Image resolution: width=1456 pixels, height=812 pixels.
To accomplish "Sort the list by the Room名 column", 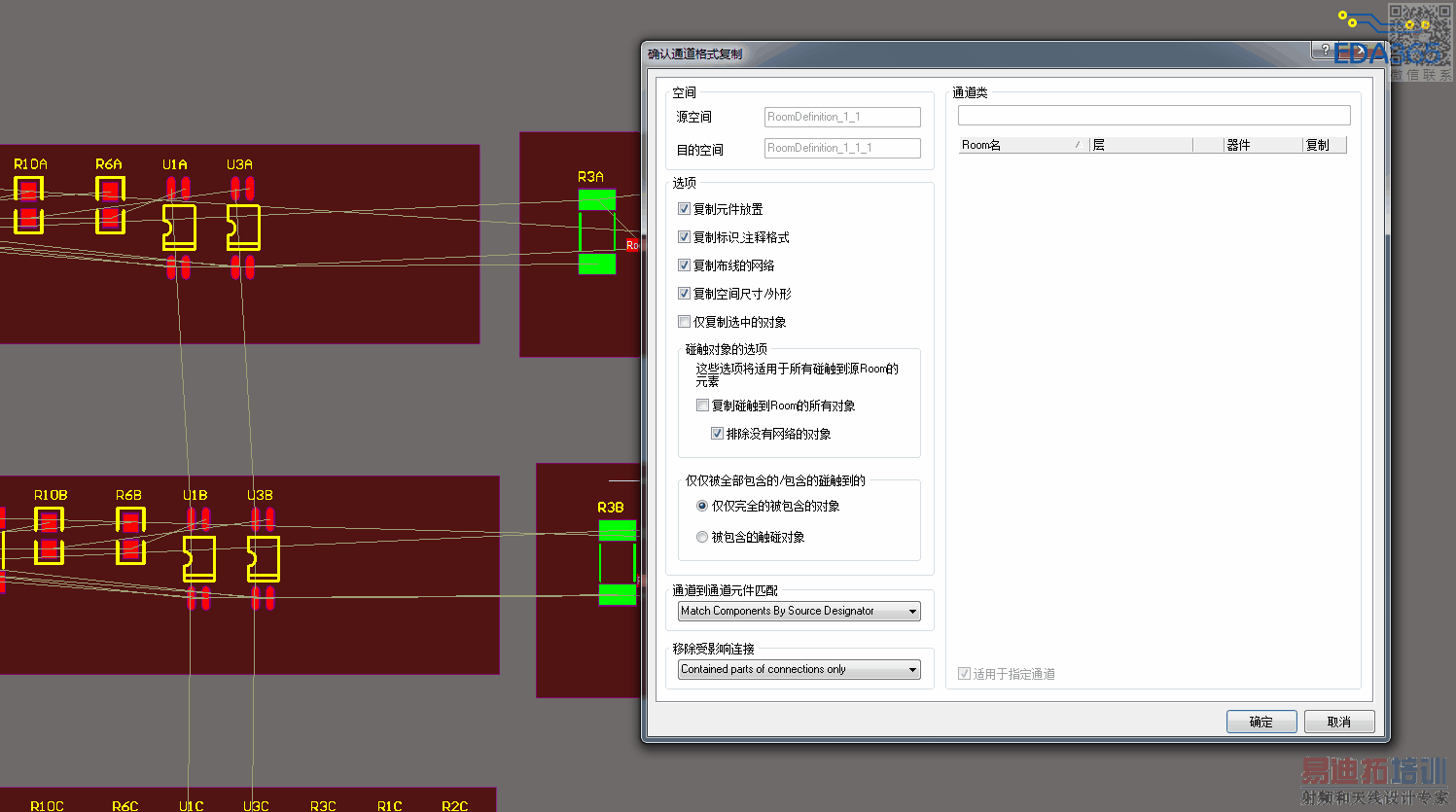I will pyautogui.click(x=1024, y=145).
